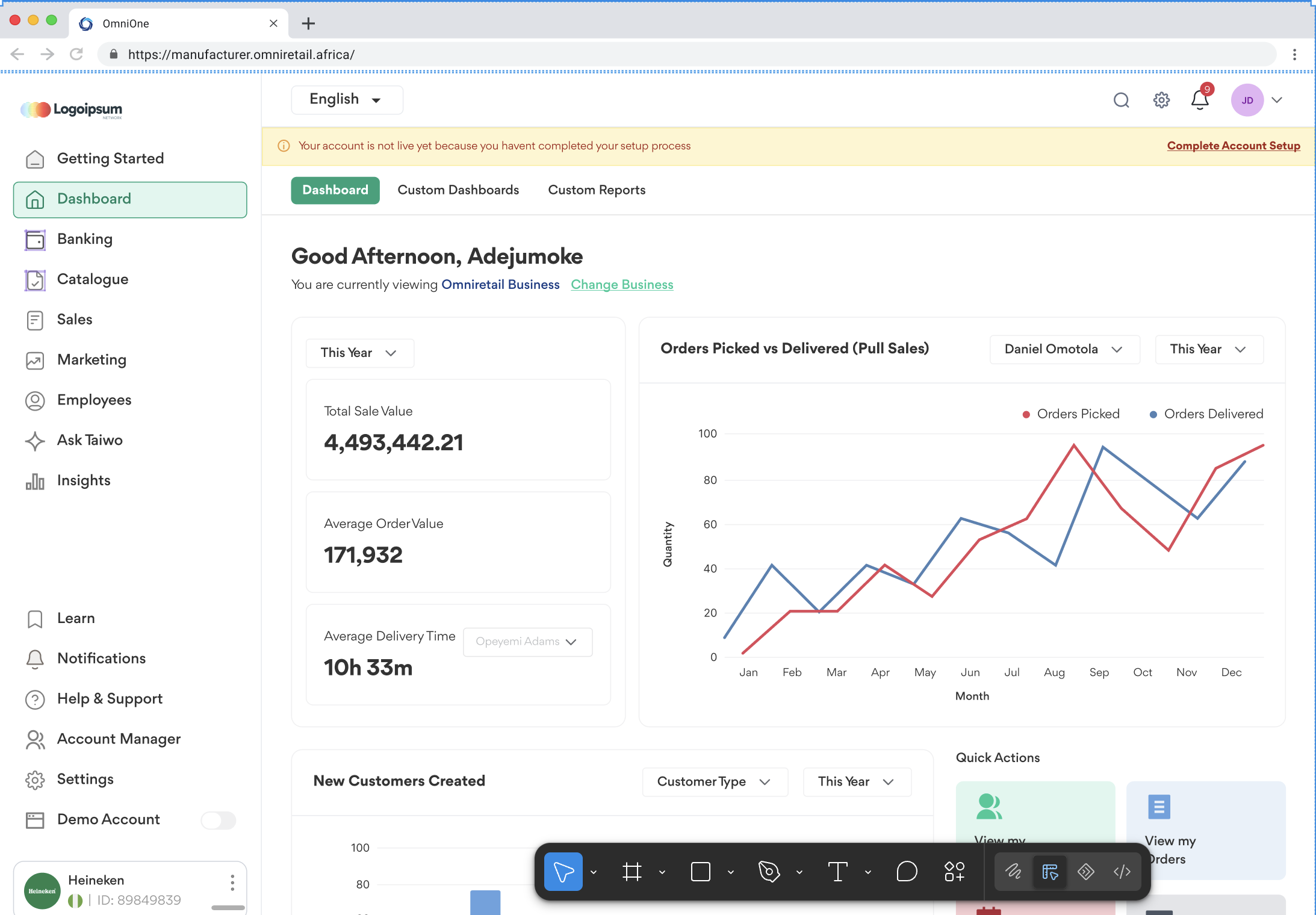Image resolution: width=1316 pixels, height=915 pixels.
Task: Select the Text tool in the bottom toolbar
Action: (838, 872)
